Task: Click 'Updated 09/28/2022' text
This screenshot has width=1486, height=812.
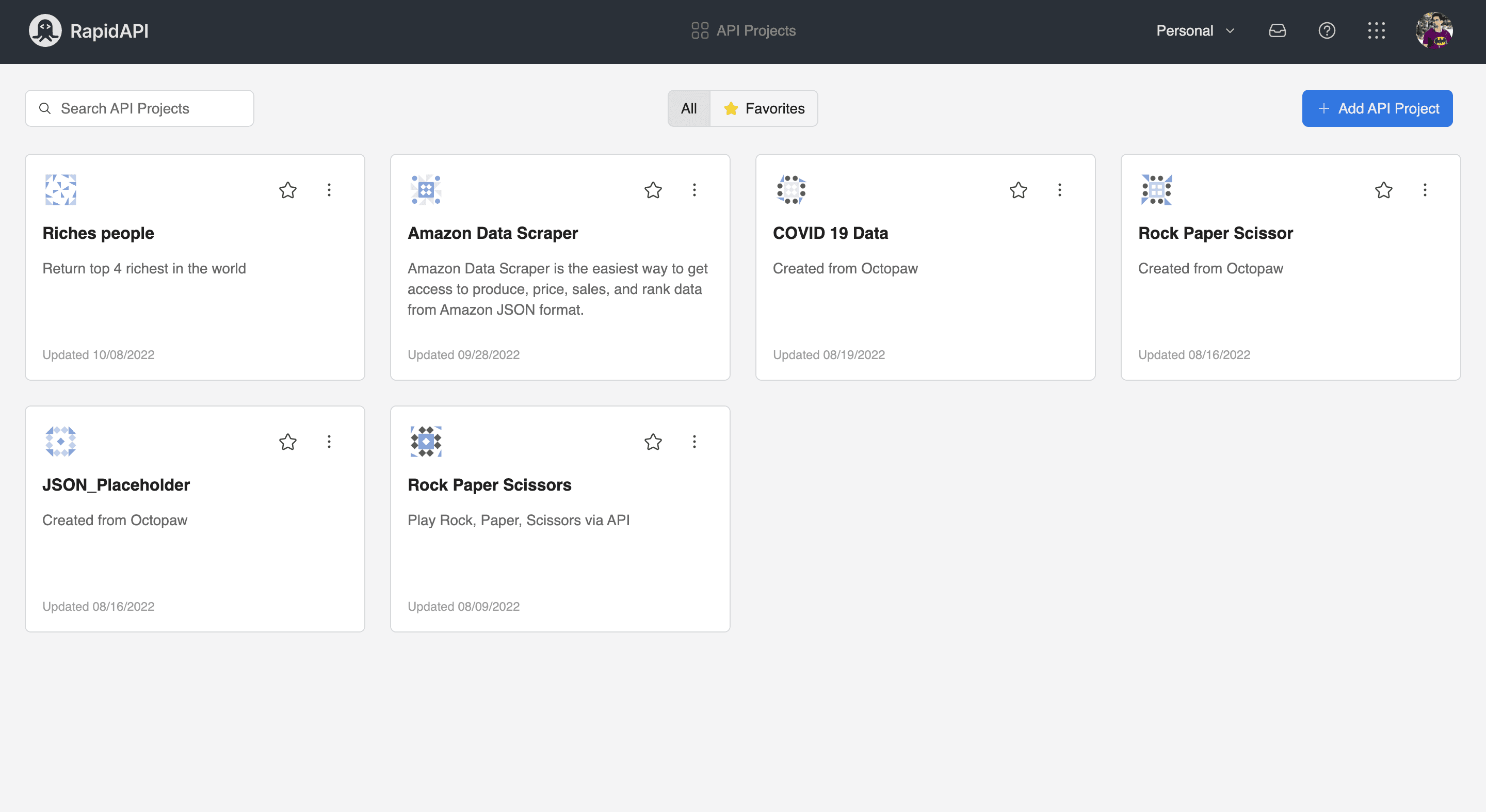Action: 464,355
